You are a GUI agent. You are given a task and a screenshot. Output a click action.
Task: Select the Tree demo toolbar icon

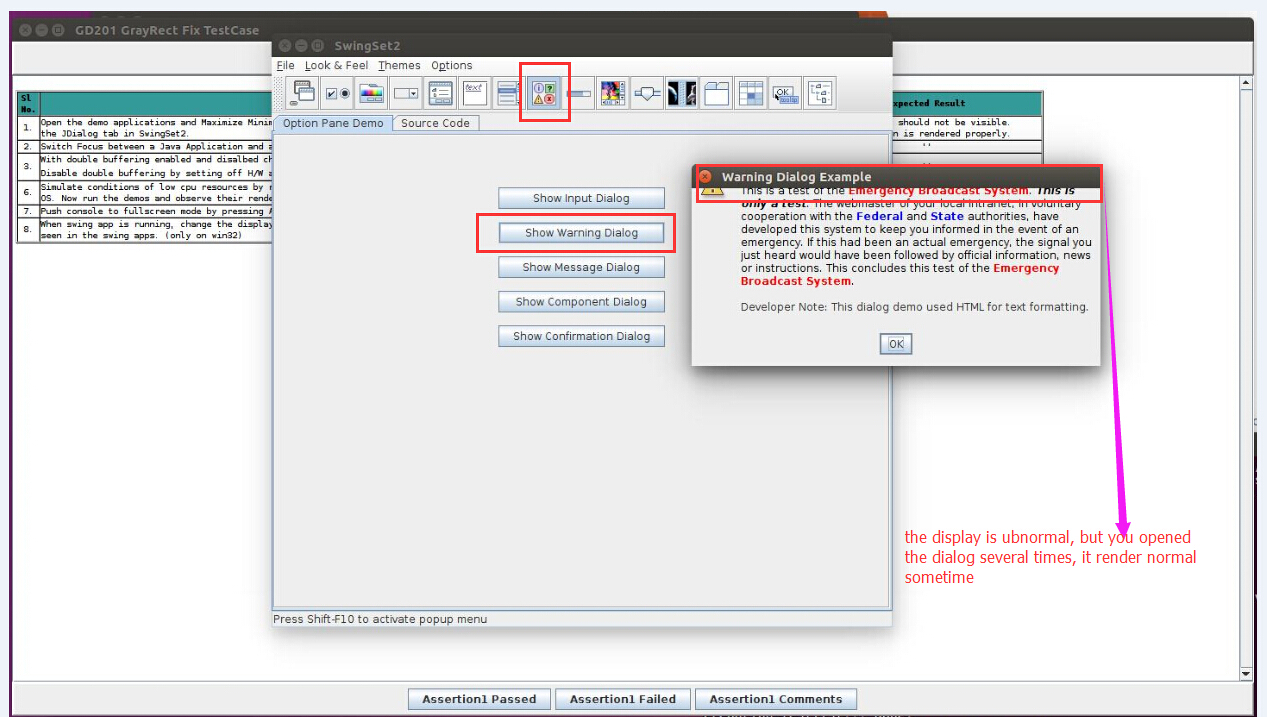coord(820,93)
